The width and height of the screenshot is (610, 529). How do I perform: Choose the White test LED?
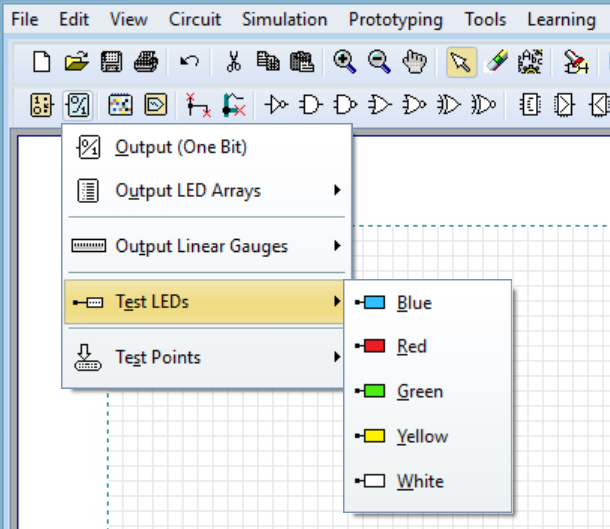428,481
